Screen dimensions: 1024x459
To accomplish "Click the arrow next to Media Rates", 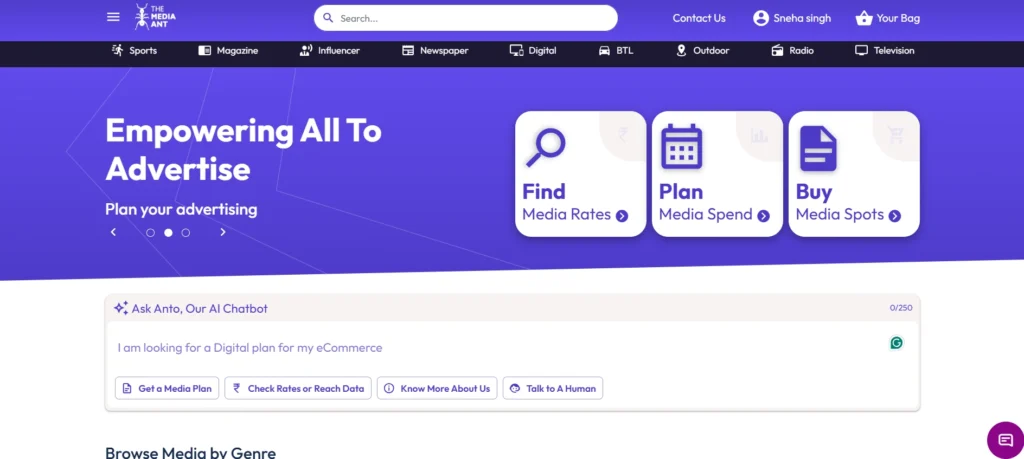I will 622,215.
